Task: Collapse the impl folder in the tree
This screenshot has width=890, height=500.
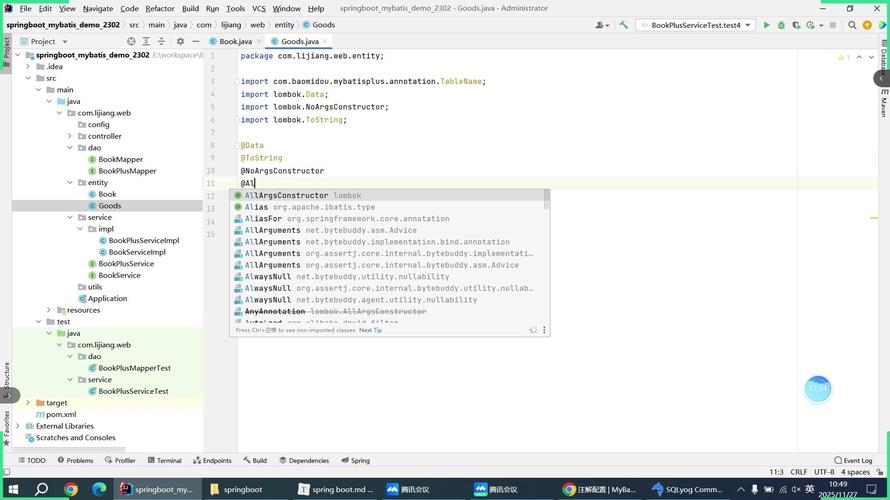Action: coord(80,229)
